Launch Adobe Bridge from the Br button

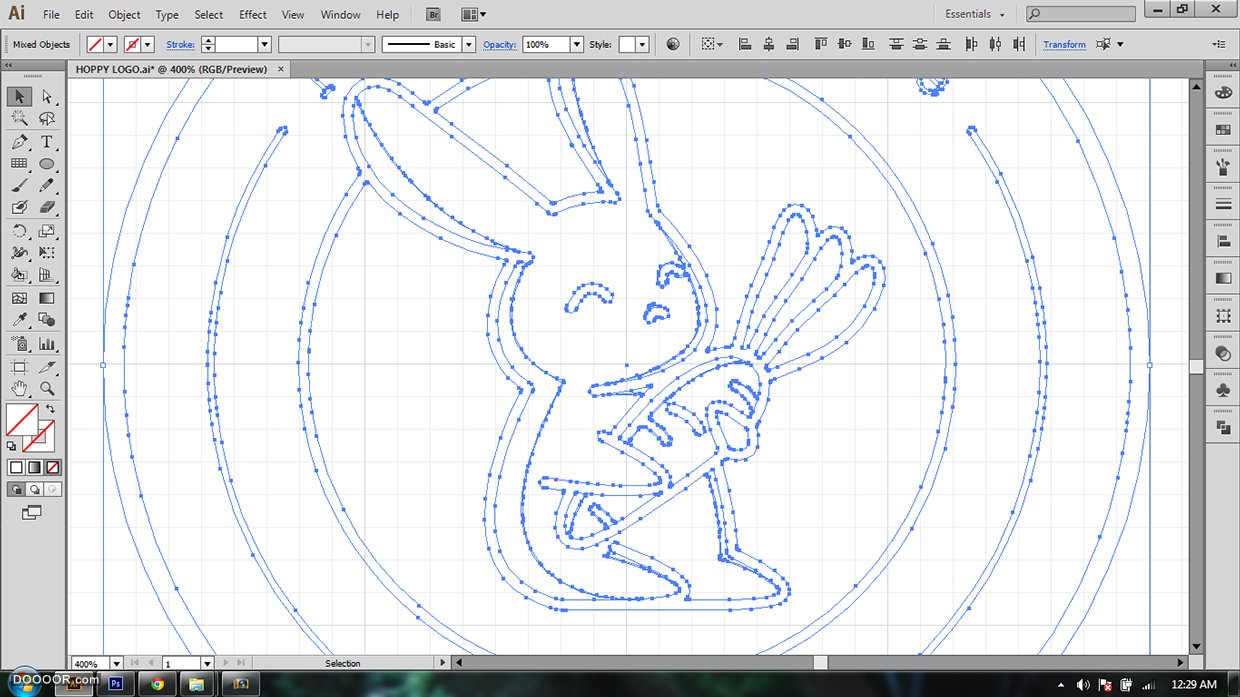pos(433,15)
